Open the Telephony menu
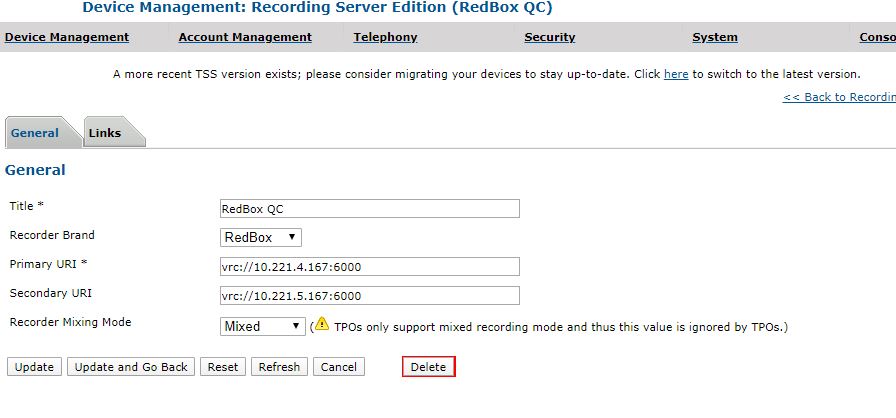The height and width of the screenshot is (418, 896). point(385,37)
